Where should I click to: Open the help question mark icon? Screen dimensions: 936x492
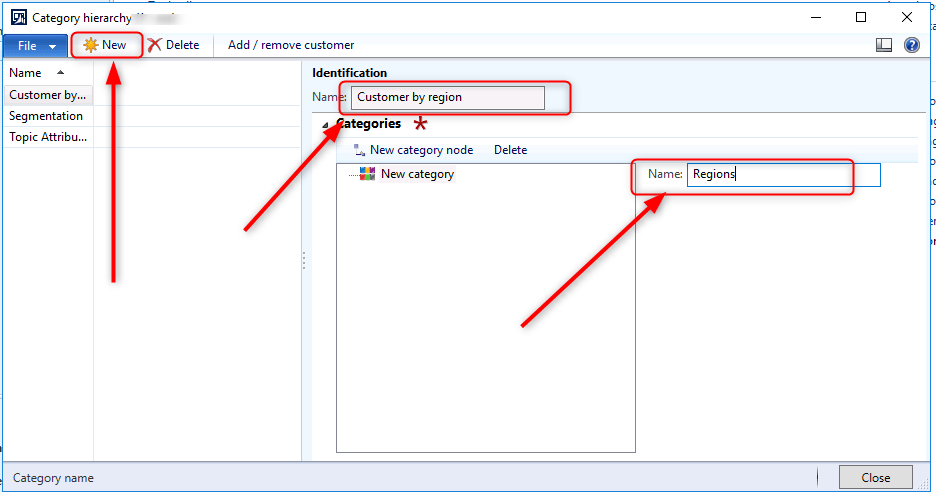911,45
